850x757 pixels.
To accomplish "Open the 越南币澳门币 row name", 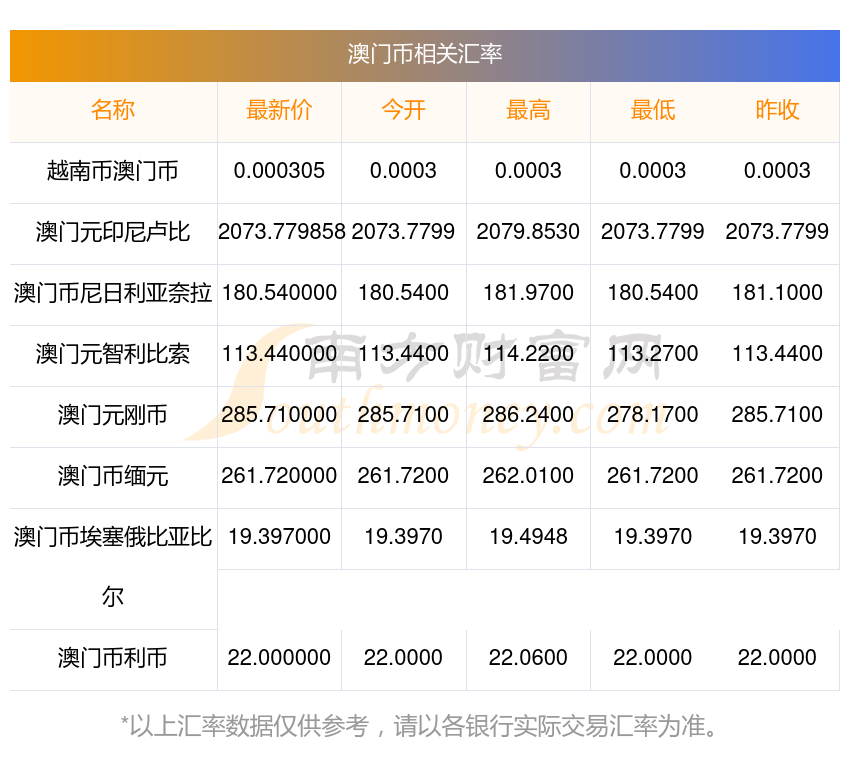I will [113, 171].
